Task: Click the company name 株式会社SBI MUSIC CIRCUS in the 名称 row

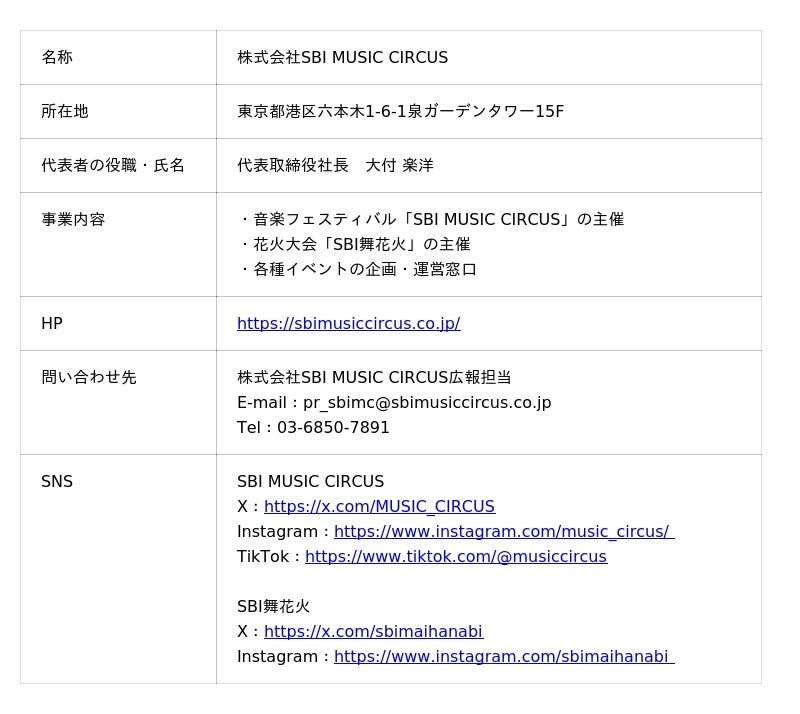Action: tap(342, 58)
